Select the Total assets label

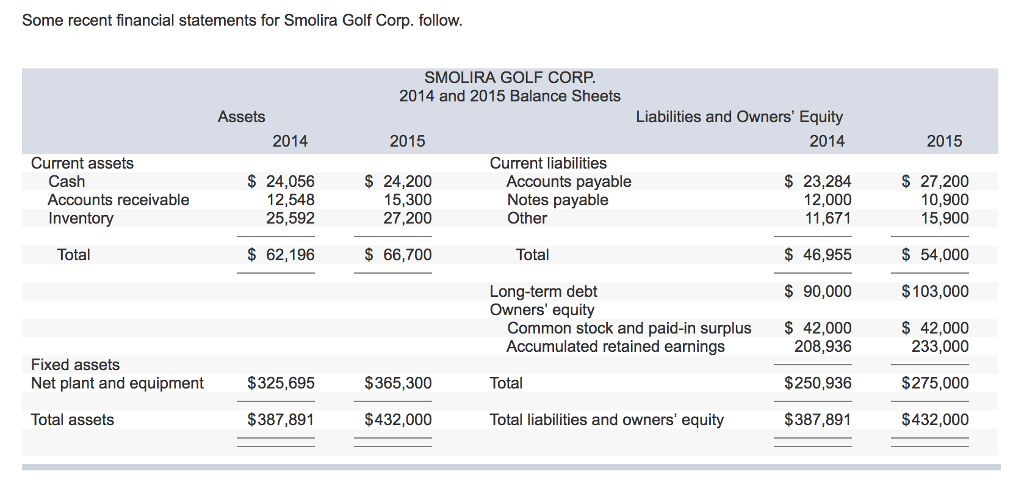point(72,420)
